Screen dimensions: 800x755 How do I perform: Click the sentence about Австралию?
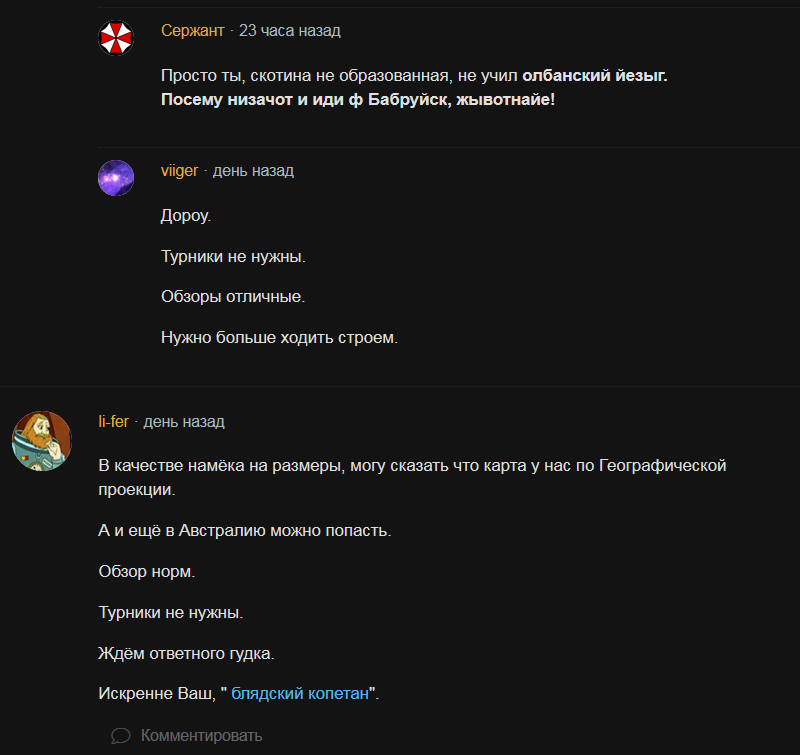tap(244, 530)
